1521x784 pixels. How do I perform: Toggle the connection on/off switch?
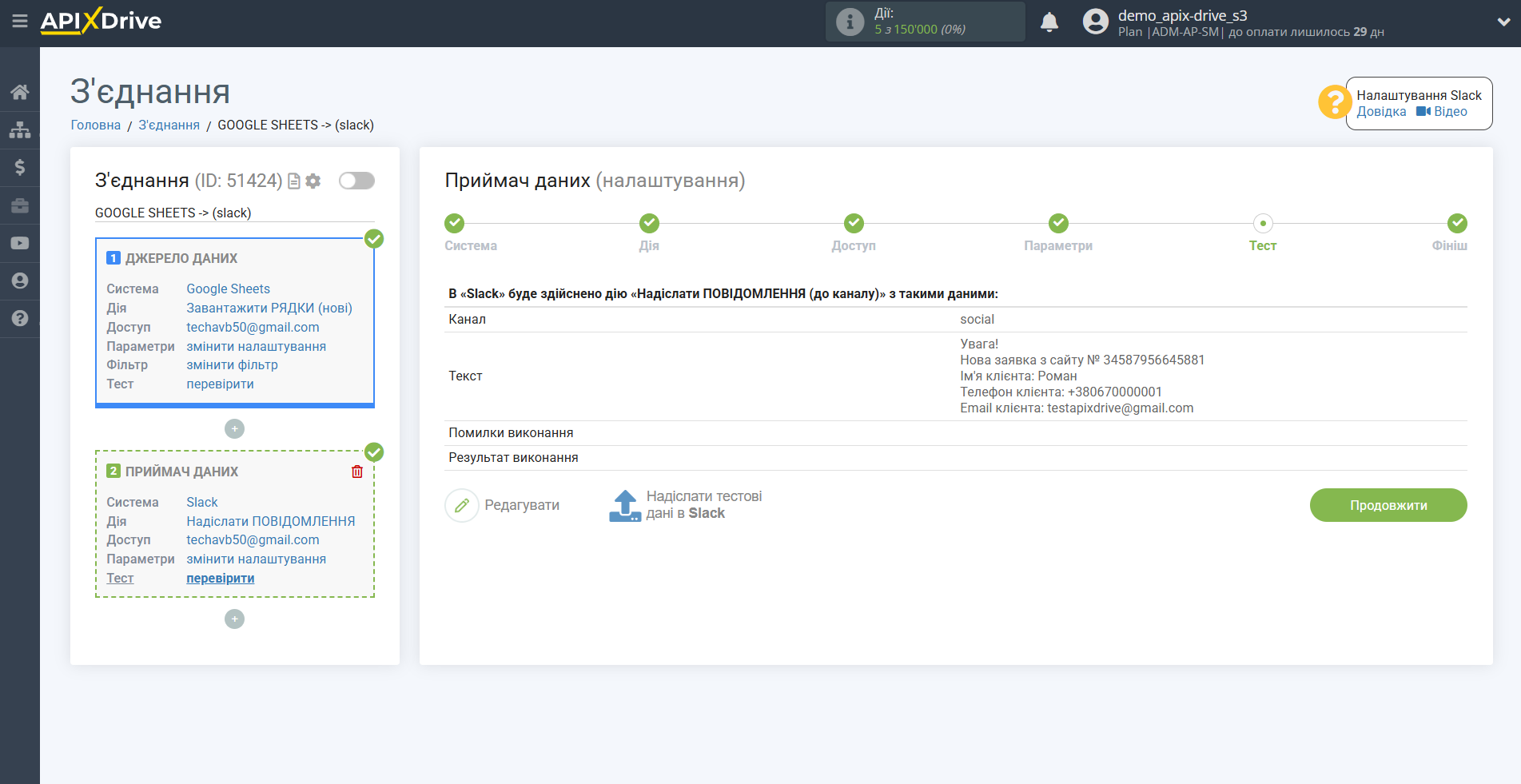point(356,181)
